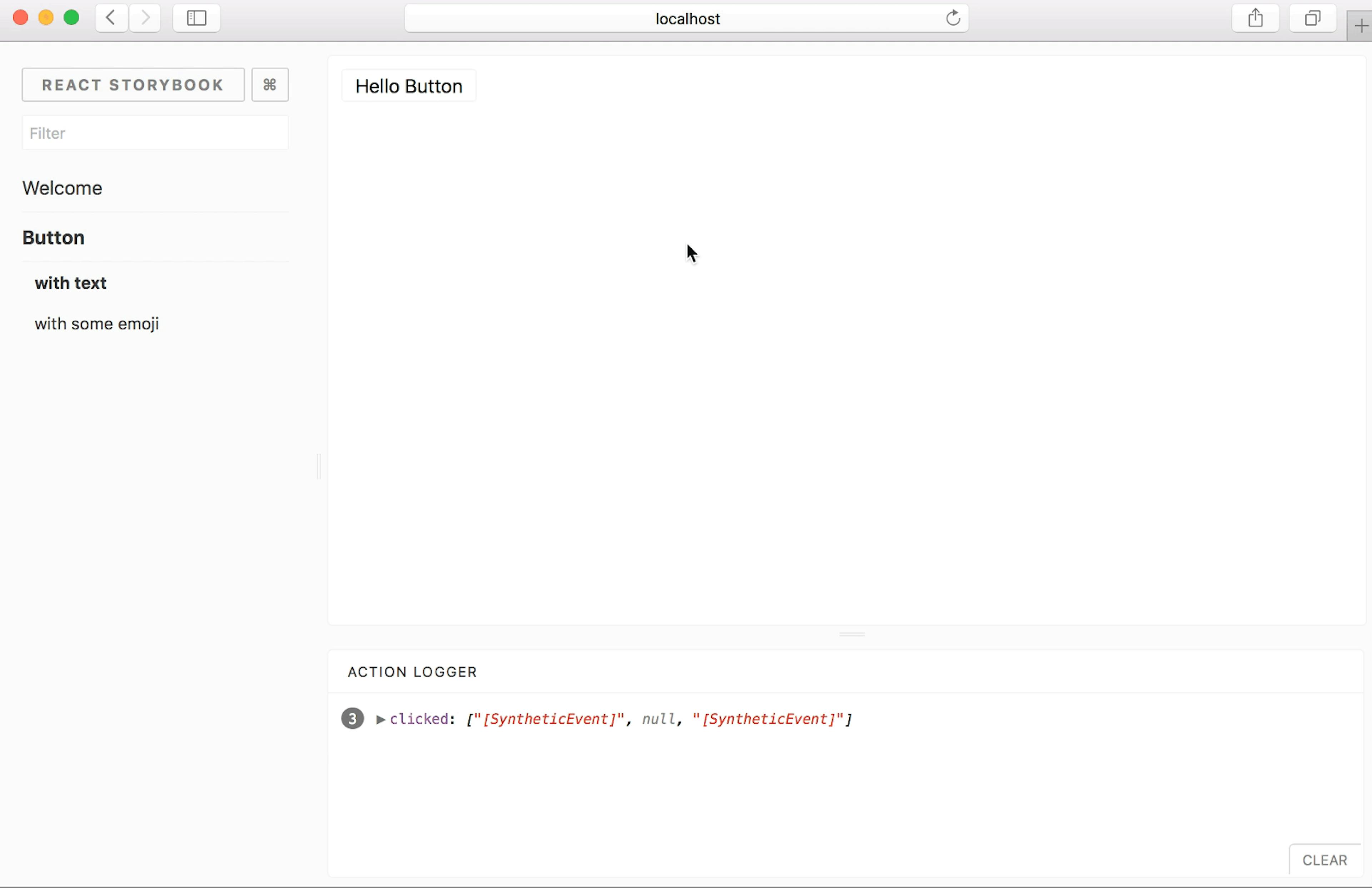Open the keyboard shortcuts command icon
The height and width of the screenshot is (888, 1372).
(270, 85)
